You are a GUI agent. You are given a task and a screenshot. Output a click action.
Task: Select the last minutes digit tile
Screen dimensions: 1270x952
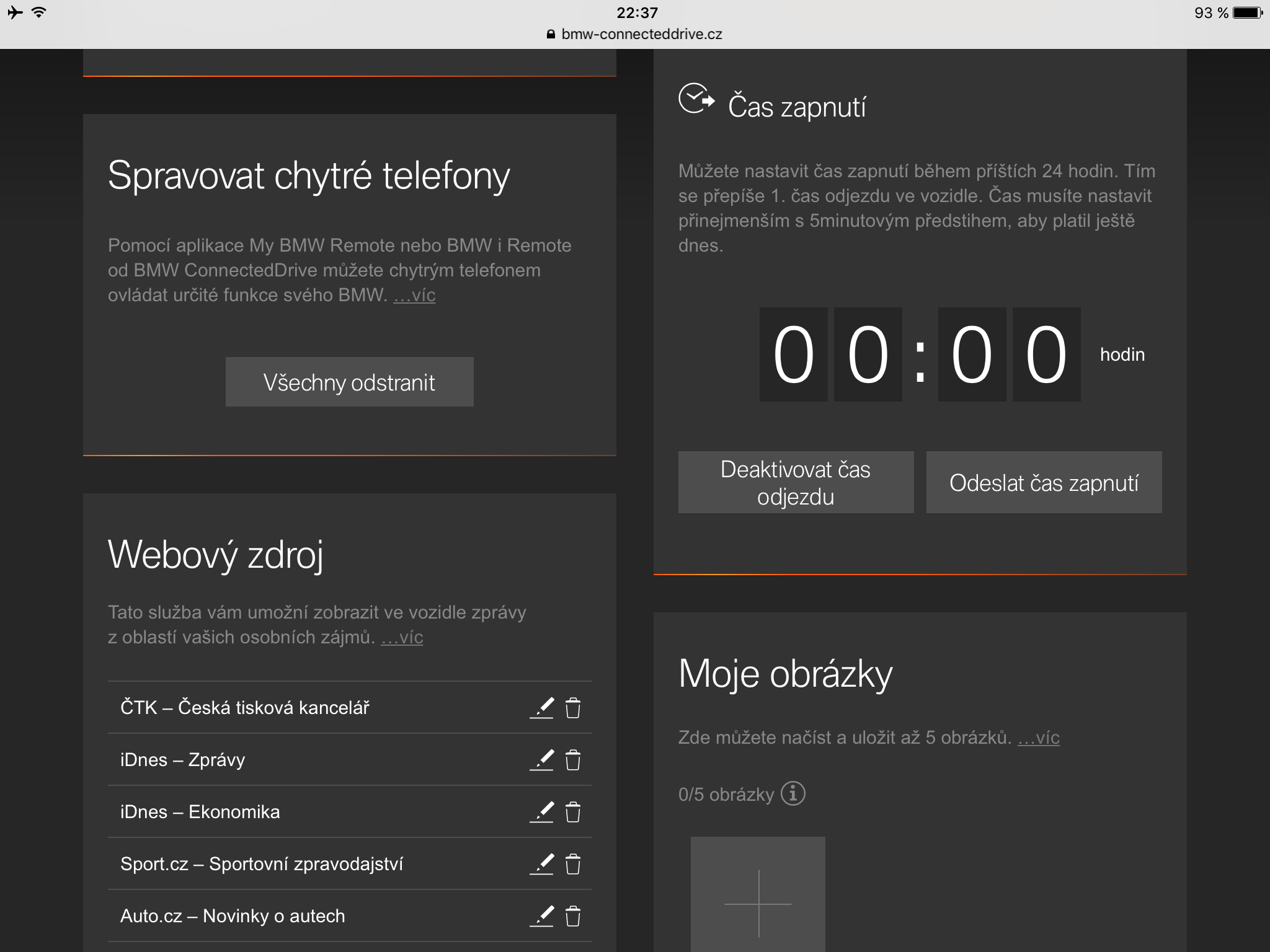1046,355
